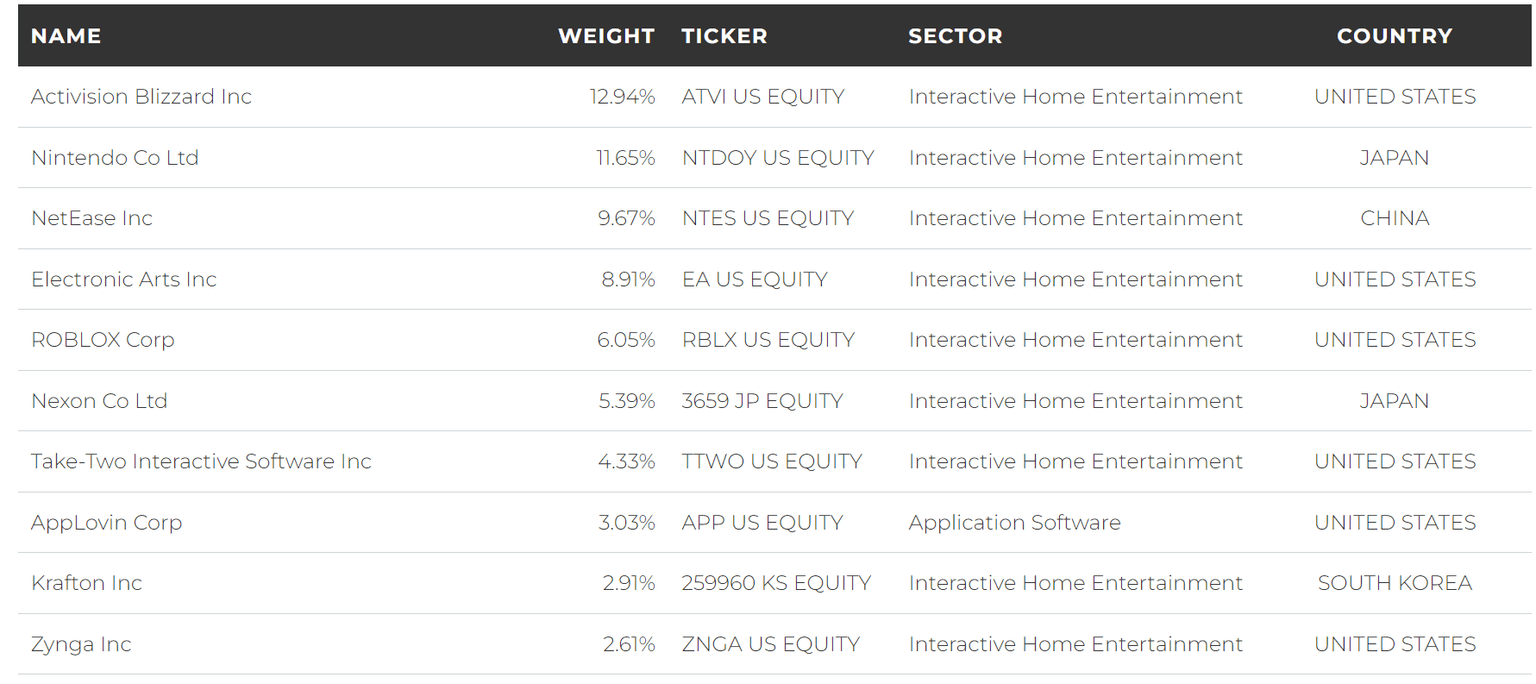Click the 12.94% weight value
Image resolution: width=1536 pixels, height=684 pixels.
(622, 97)
